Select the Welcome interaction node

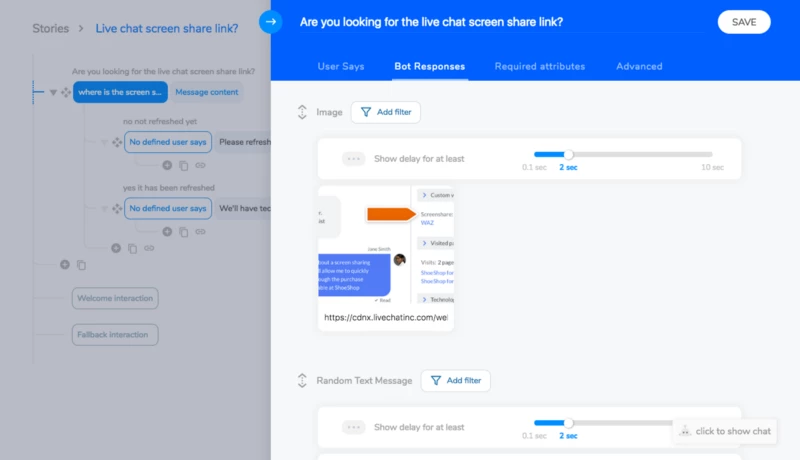coord(114,298)
